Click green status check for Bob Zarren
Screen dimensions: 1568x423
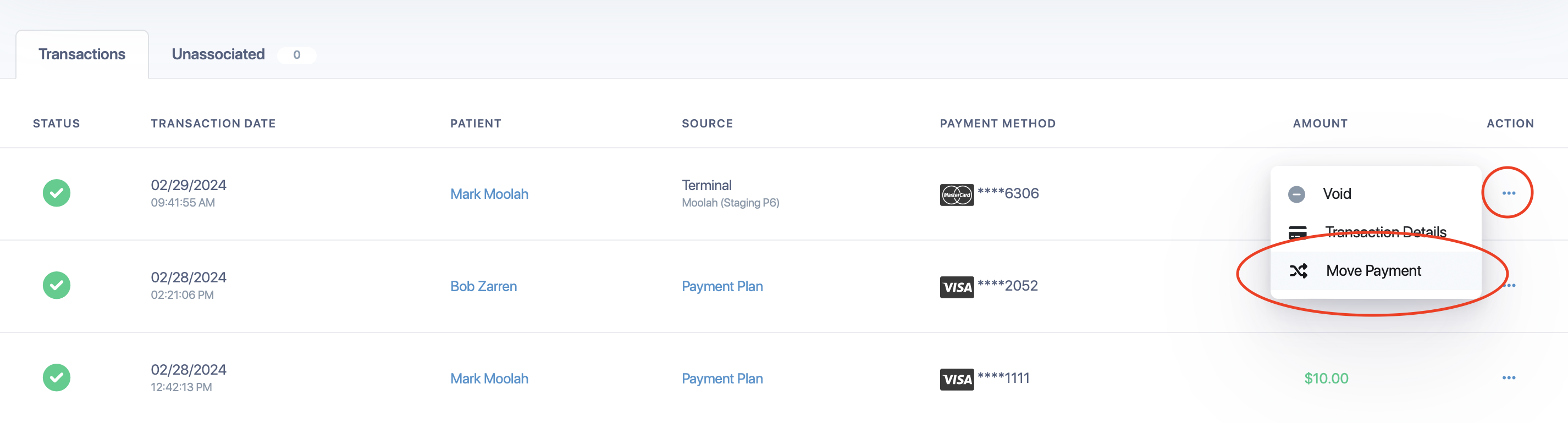click(57, 285)
